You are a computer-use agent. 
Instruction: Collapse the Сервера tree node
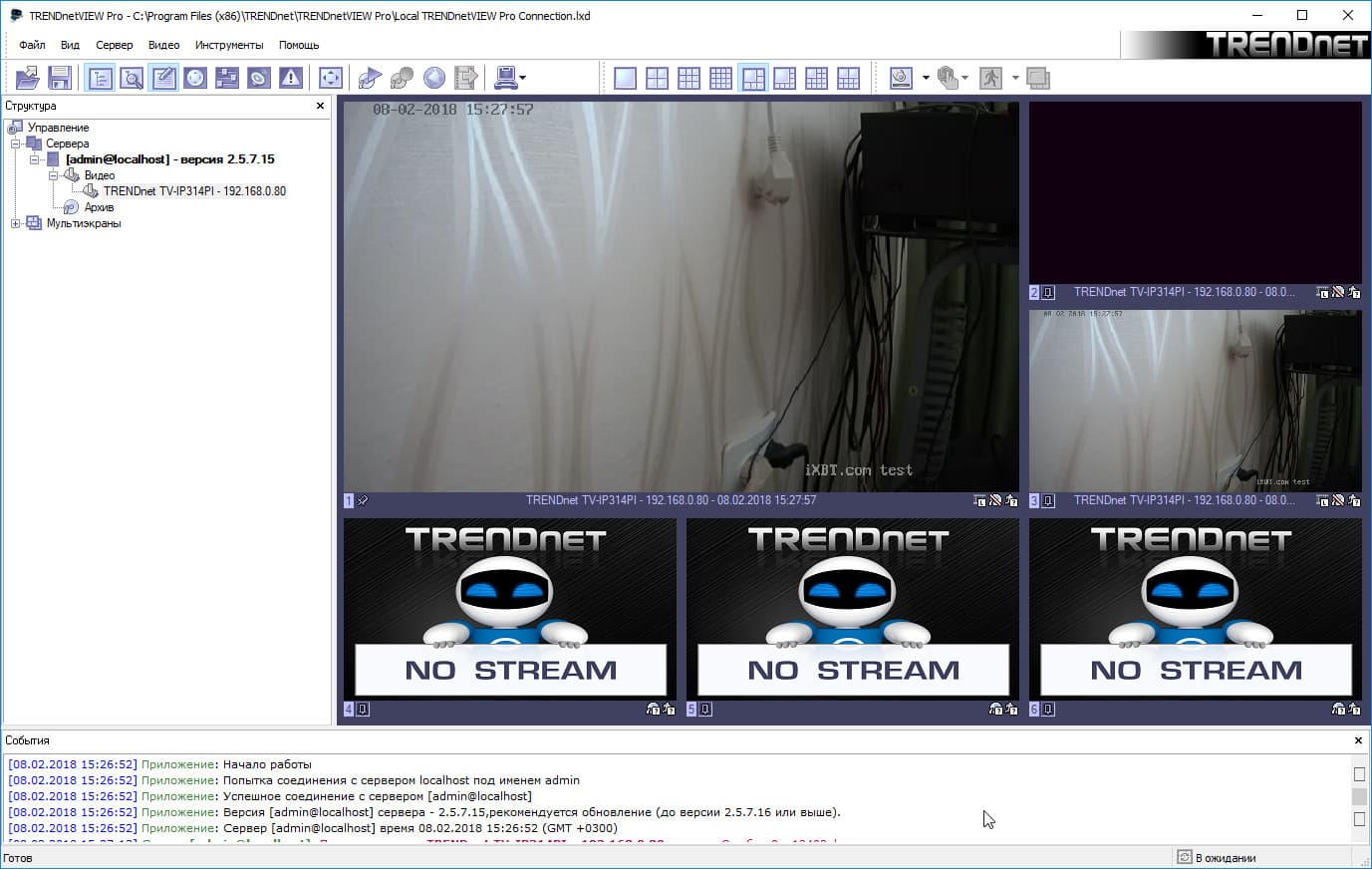16,144
